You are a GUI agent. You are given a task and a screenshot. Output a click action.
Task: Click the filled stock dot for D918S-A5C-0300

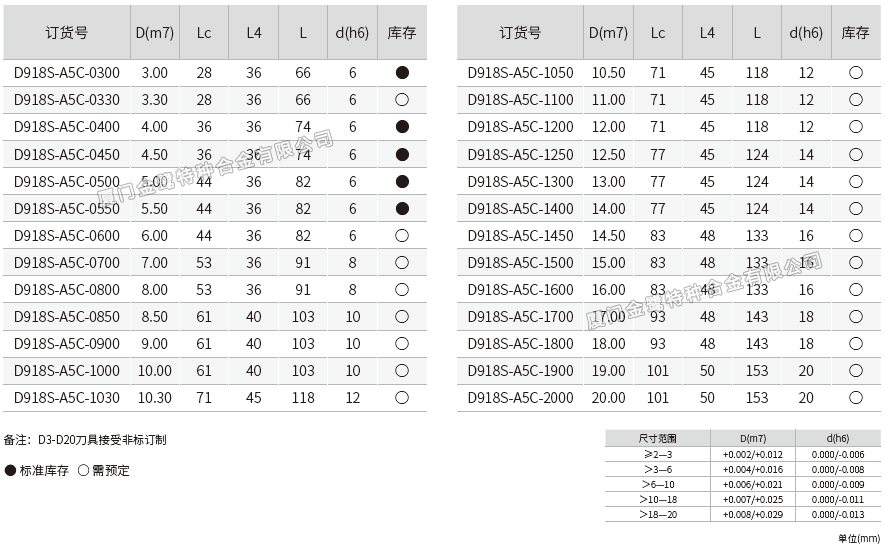point(402,73)
